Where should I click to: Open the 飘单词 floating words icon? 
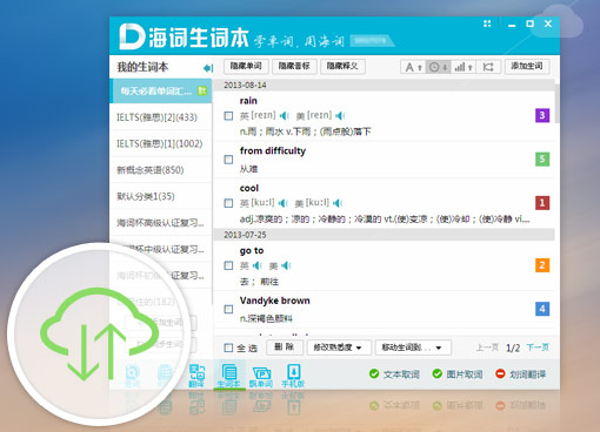262,376
